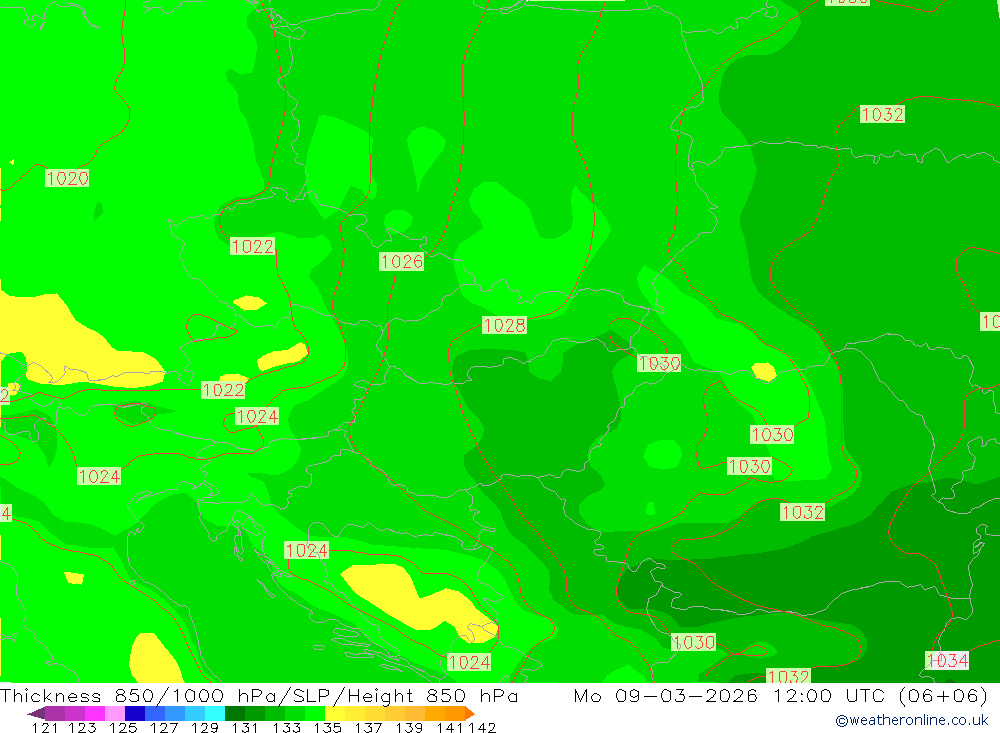Viewport: 1000px width, 733px height.
Task: Pick the light pink legend swatch
Action: [115, 713]
